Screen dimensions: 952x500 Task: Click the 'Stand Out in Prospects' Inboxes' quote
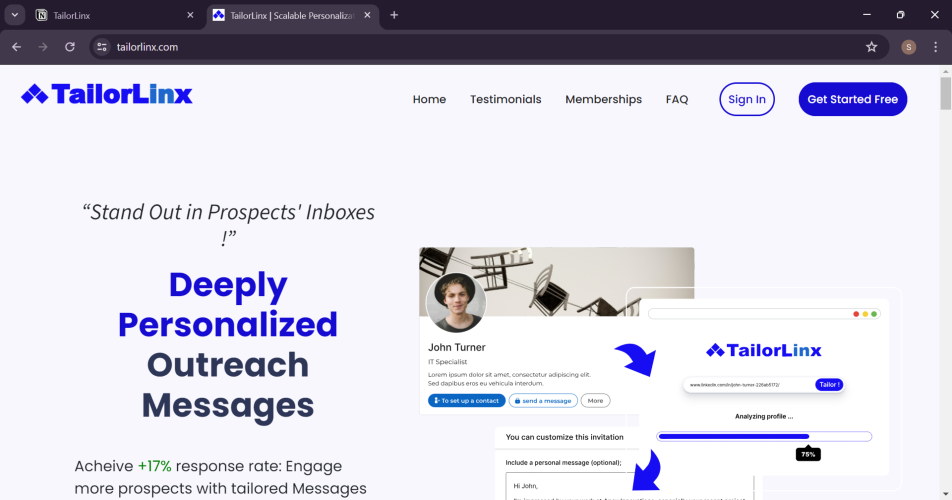(x=228, y=224)
